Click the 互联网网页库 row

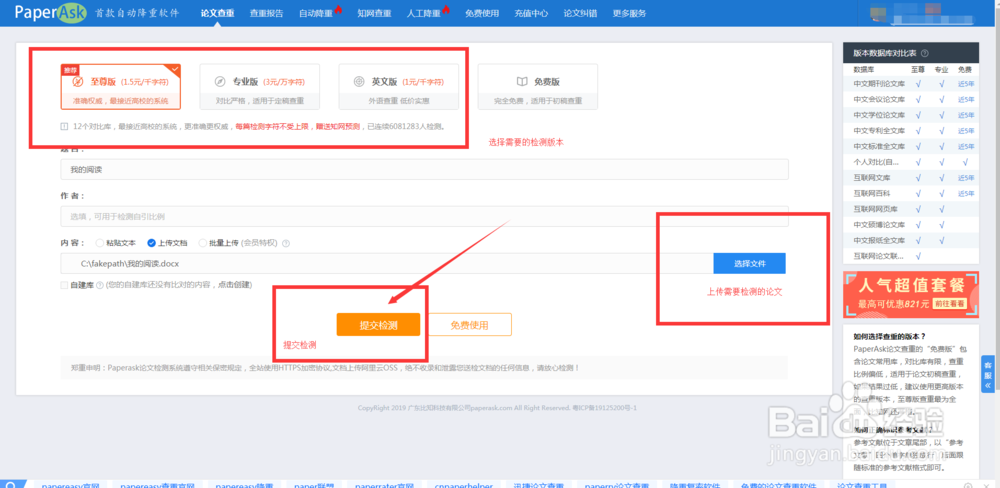(x=911, y=209)
